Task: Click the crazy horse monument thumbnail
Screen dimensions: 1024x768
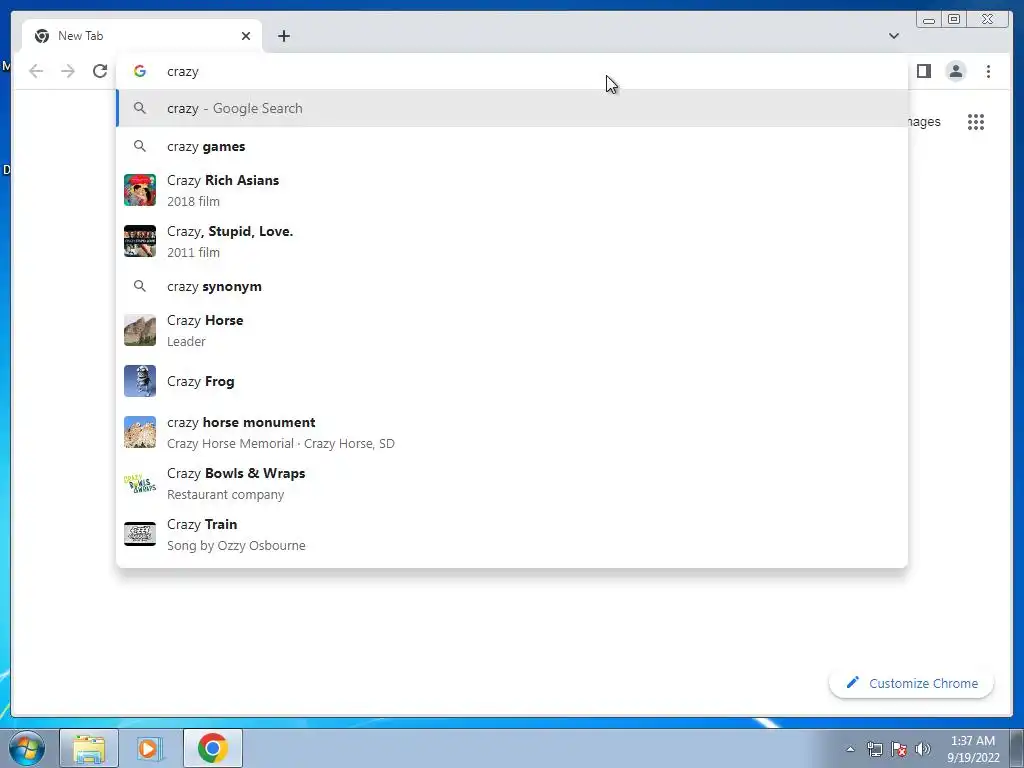Action: pos(140,432)
